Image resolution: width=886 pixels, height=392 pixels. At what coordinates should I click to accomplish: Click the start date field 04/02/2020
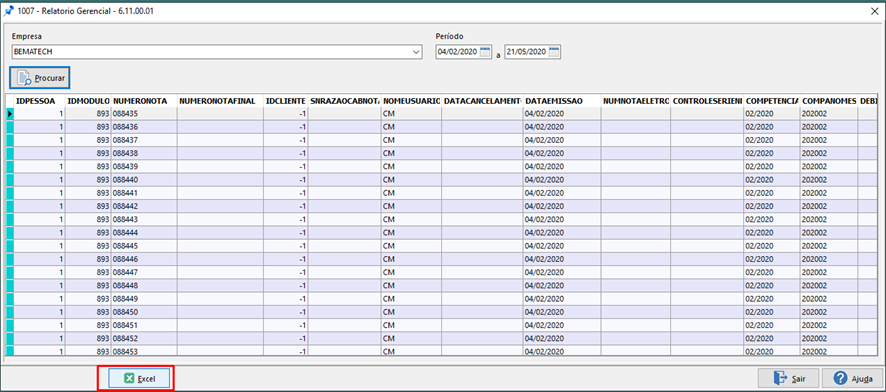click(x=458, y=52)
